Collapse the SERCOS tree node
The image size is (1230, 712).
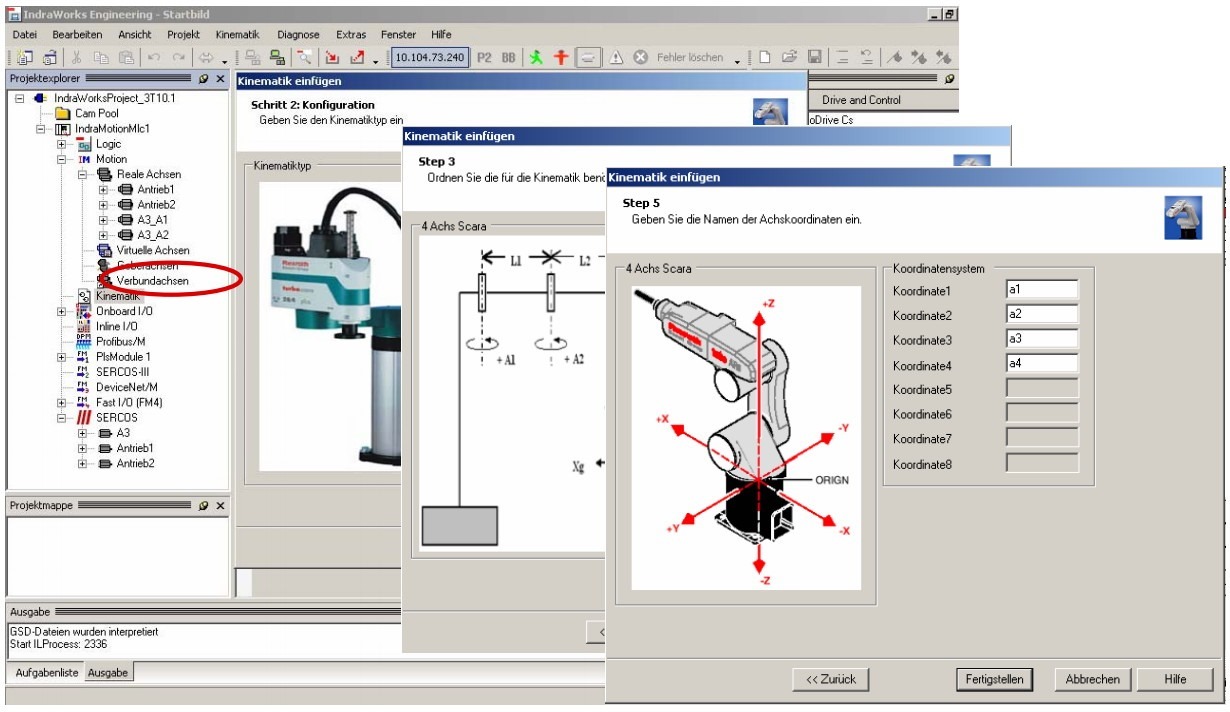click(x=62, y=417)
